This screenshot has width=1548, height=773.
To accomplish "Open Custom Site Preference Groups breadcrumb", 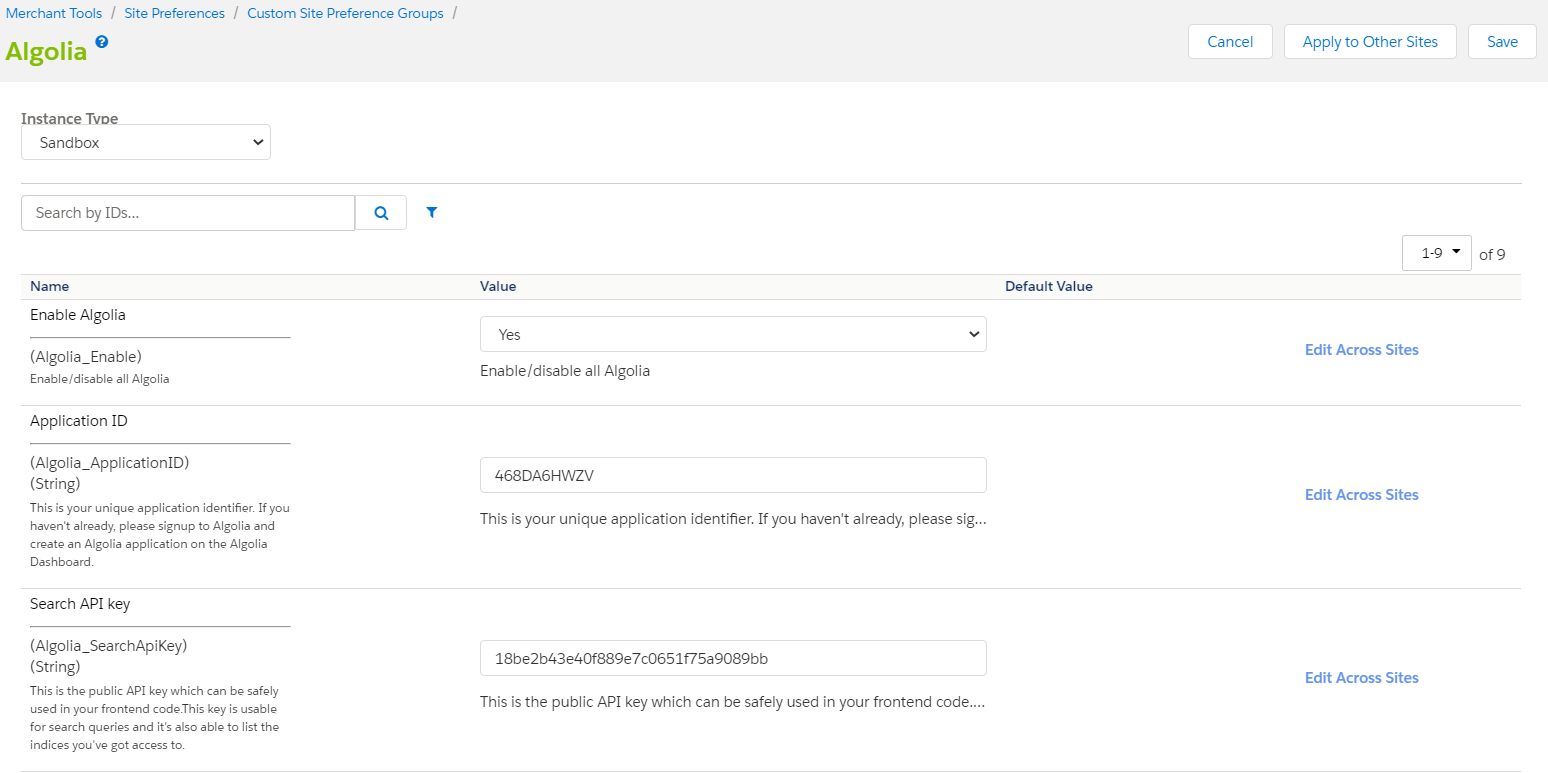I will tap(345, 13).
